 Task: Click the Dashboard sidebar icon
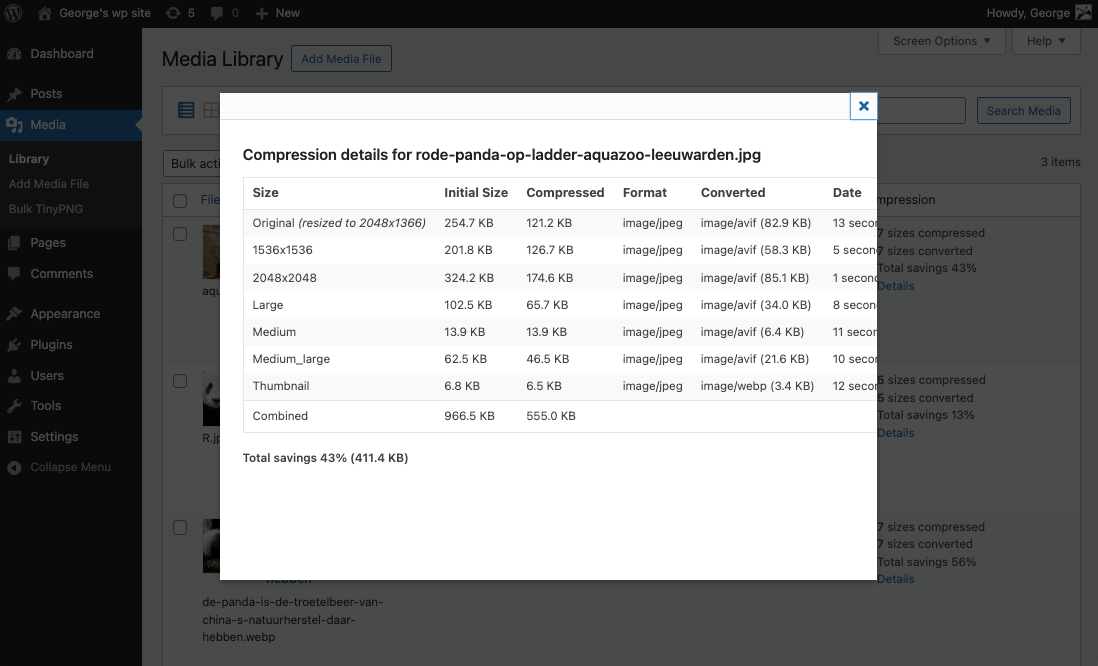click(15, 54)
